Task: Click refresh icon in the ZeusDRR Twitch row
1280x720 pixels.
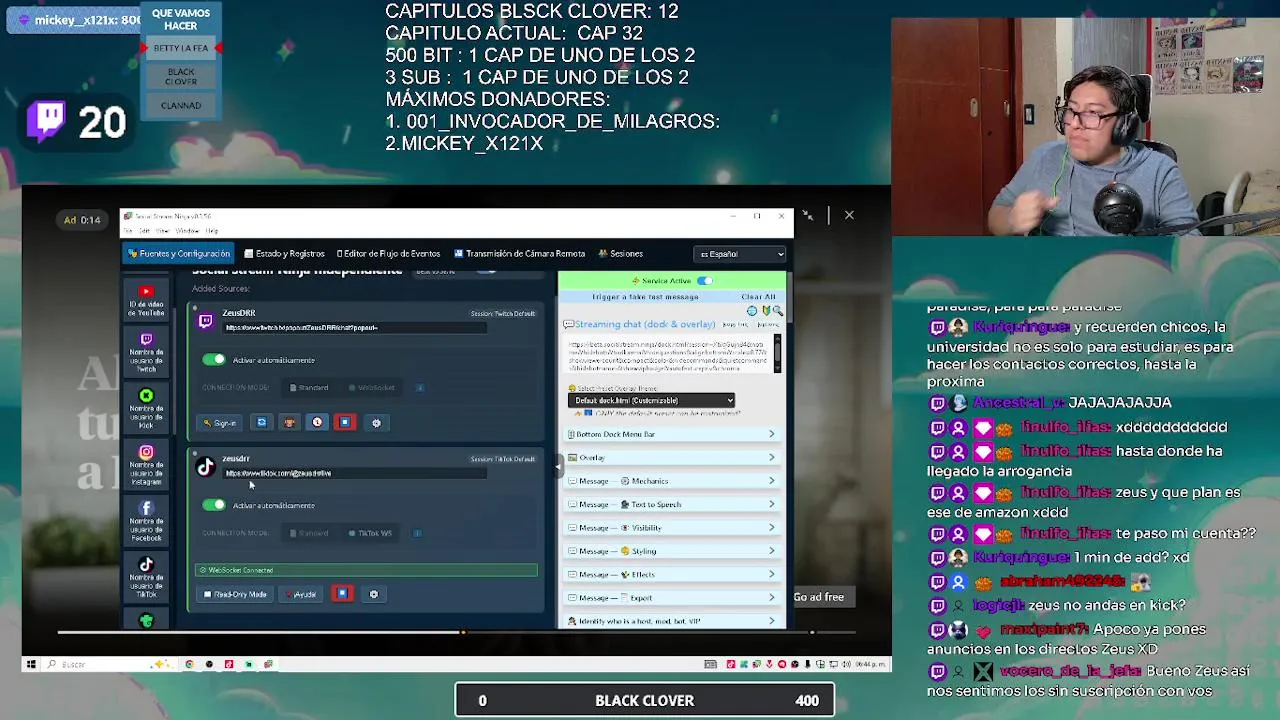Action: tap(261, 422)
